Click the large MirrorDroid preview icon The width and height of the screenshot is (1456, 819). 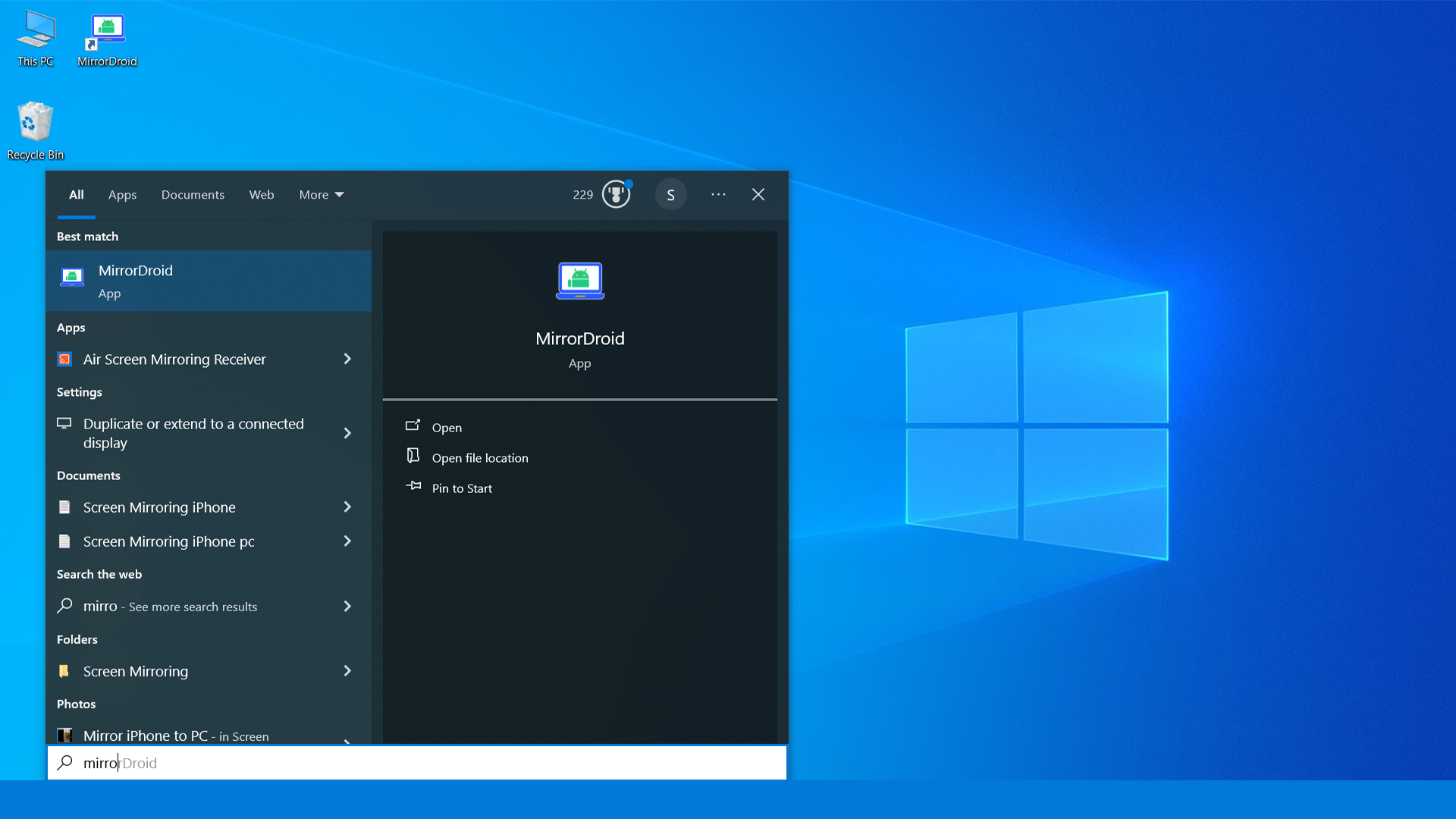tap(580, 281)
